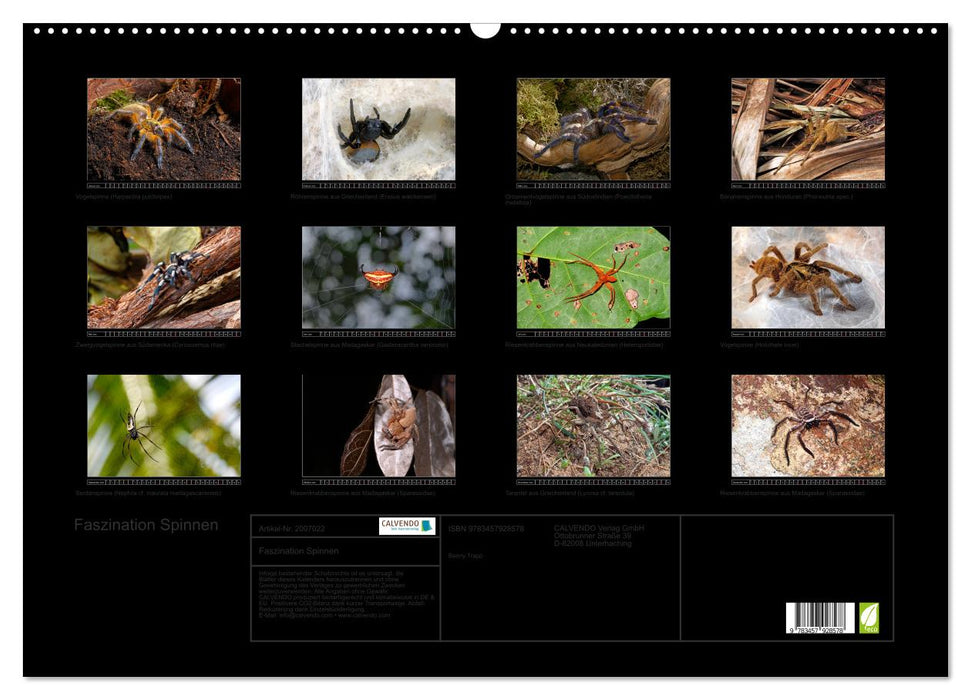
Task: Click the green eco leaf icon
Action: 869,617
